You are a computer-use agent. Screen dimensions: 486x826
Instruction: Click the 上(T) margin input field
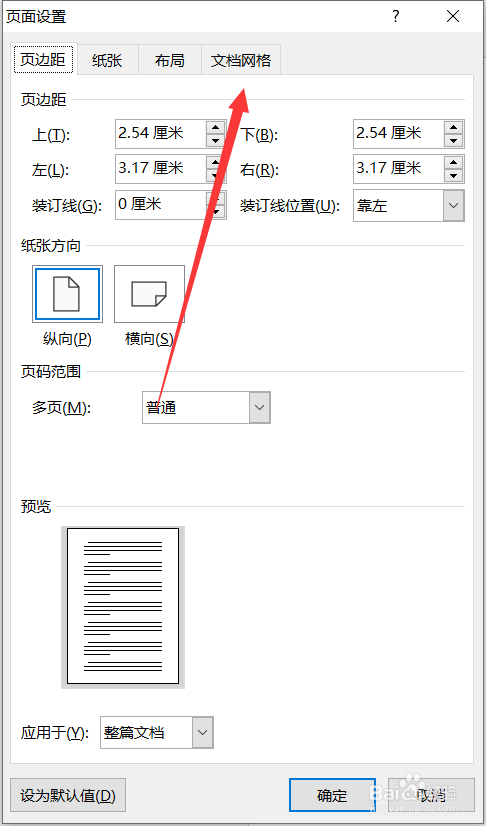tap(160, 134)
